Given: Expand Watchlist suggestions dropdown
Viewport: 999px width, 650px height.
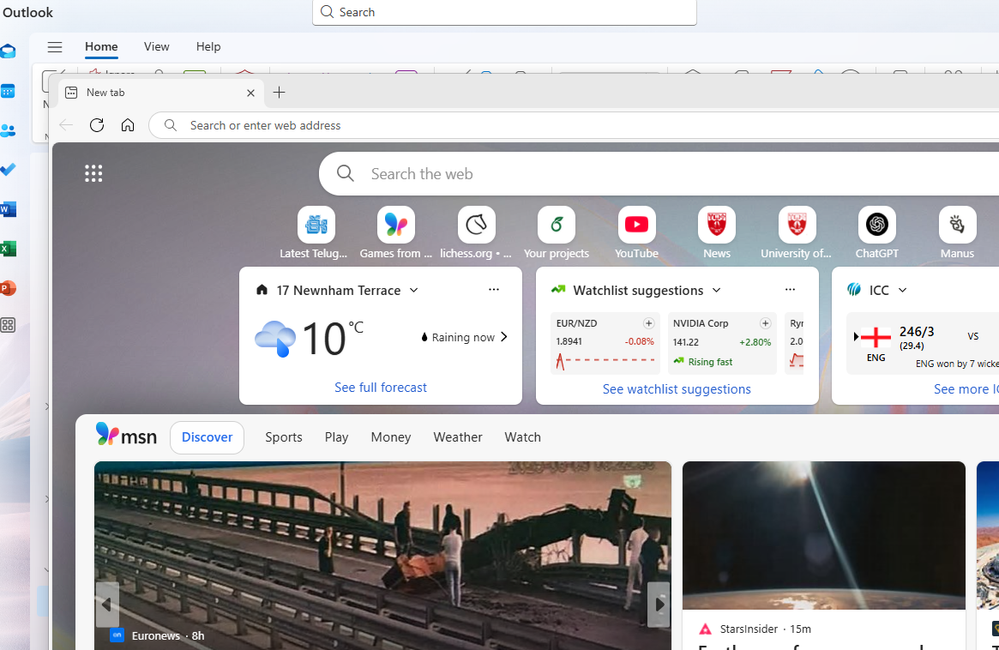Looking at the screenshot, I should tap(716, 290).
